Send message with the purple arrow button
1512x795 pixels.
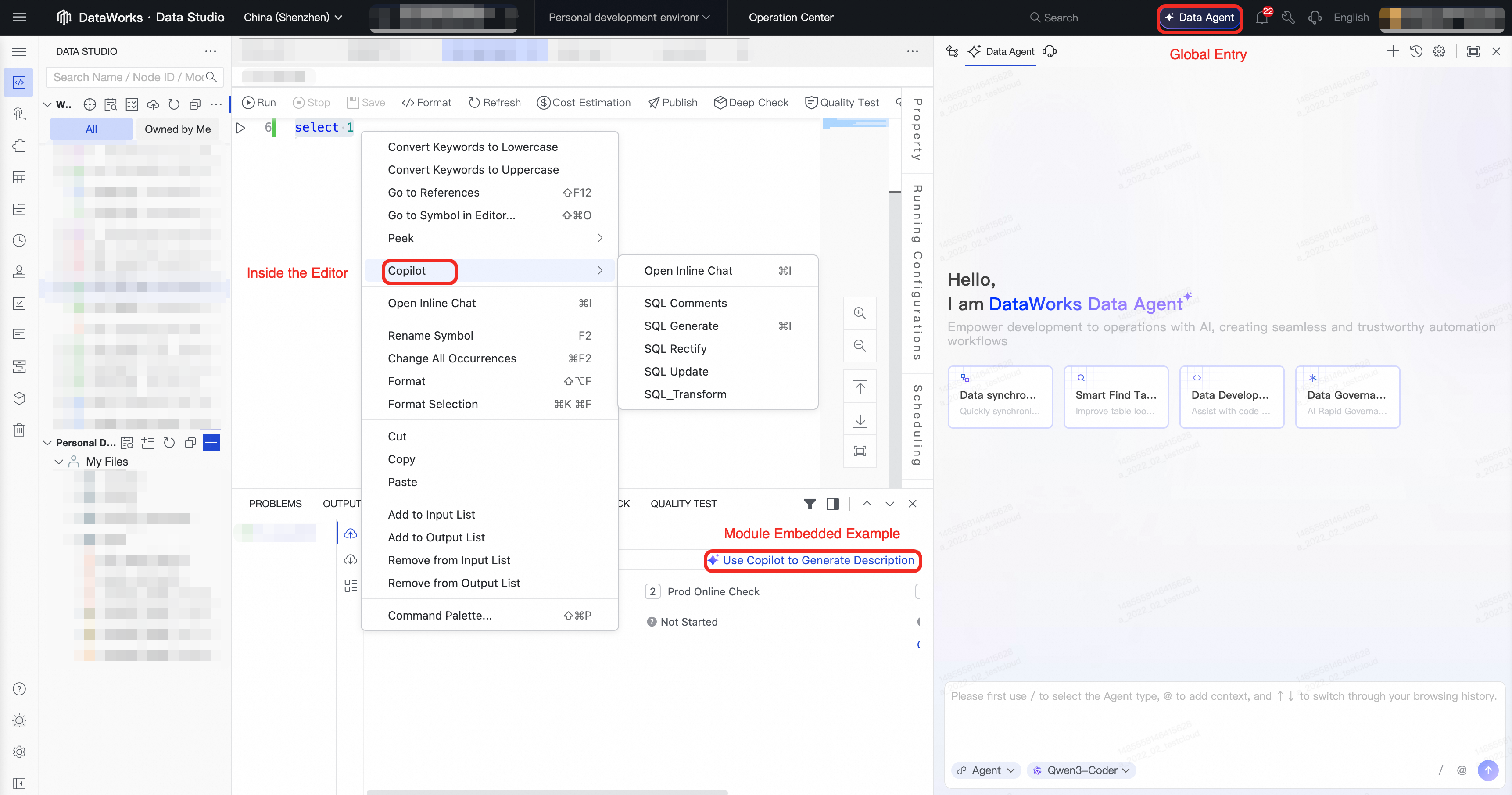pyautogui.click(x=1488, y=770)
